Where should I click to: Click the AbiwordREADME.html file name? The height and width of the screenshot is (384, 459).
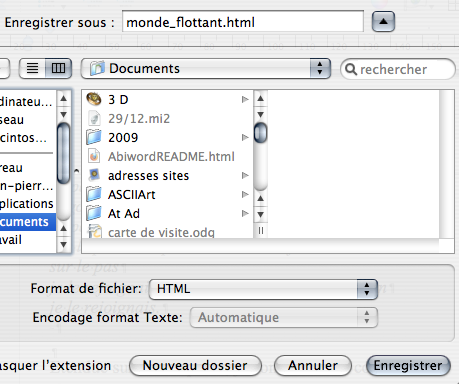[x=171, y=156]
